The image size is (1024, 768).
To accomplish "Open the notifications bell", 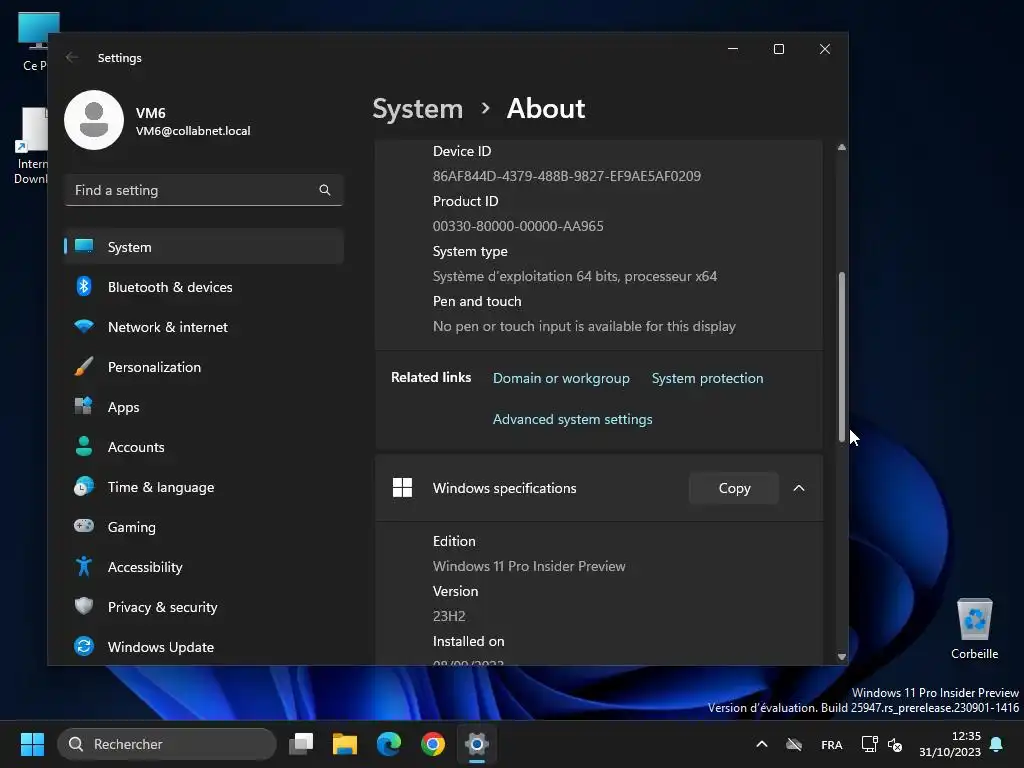I will [997, 744].
